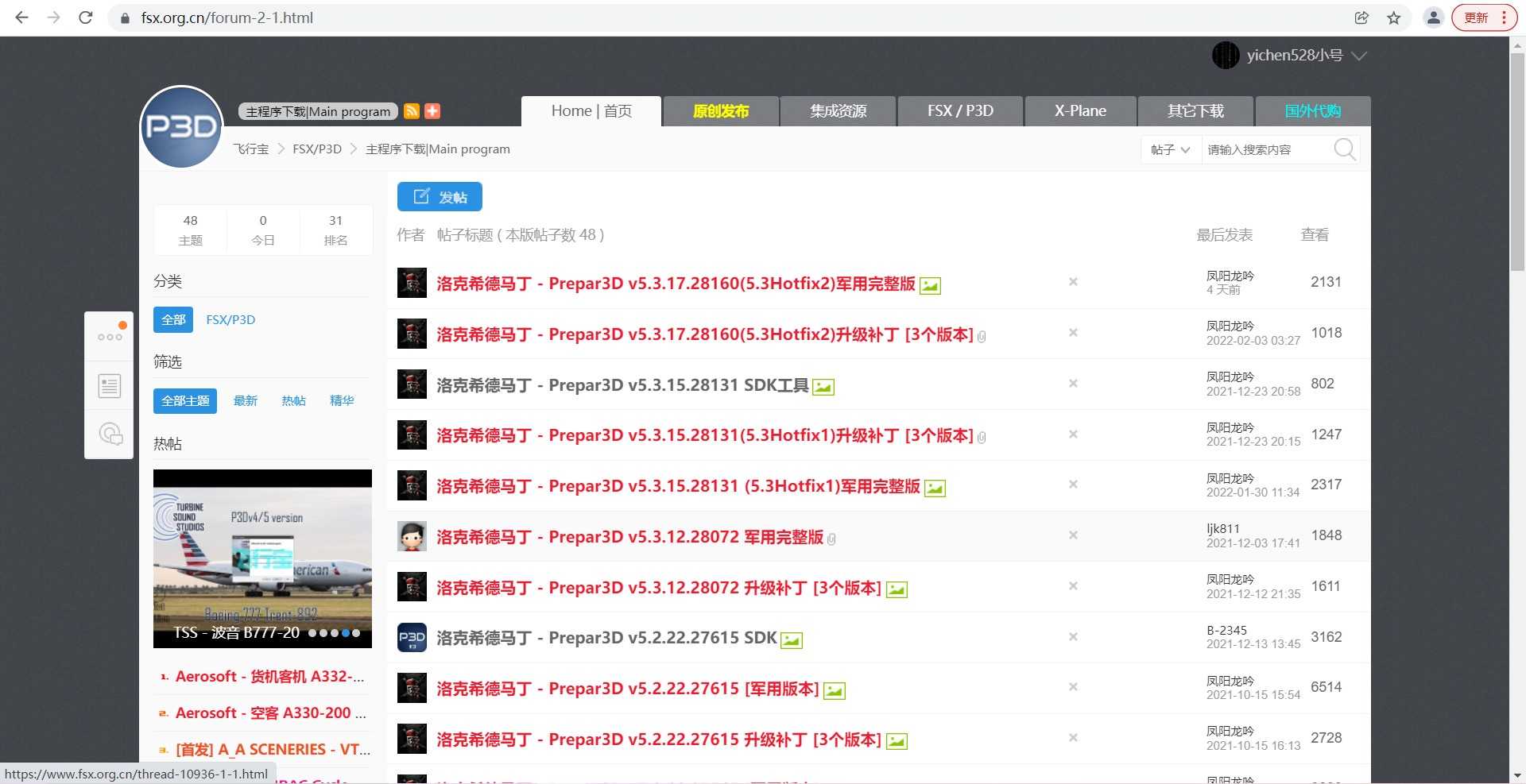Click x icon on v5.3.15.28131 SDK工具 row
Screen dimensions: 1526x784
coord(1073,384)
